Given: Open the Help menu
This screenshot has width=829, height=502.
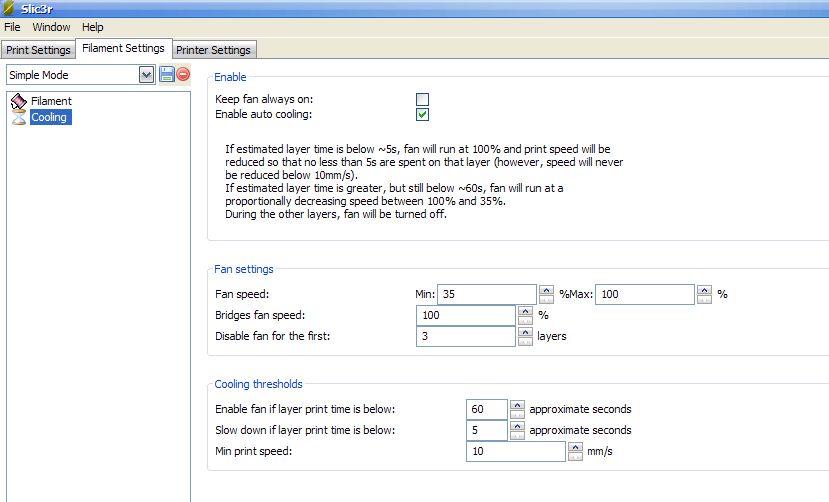Looking at the screenshot, I should coord(93,27).
